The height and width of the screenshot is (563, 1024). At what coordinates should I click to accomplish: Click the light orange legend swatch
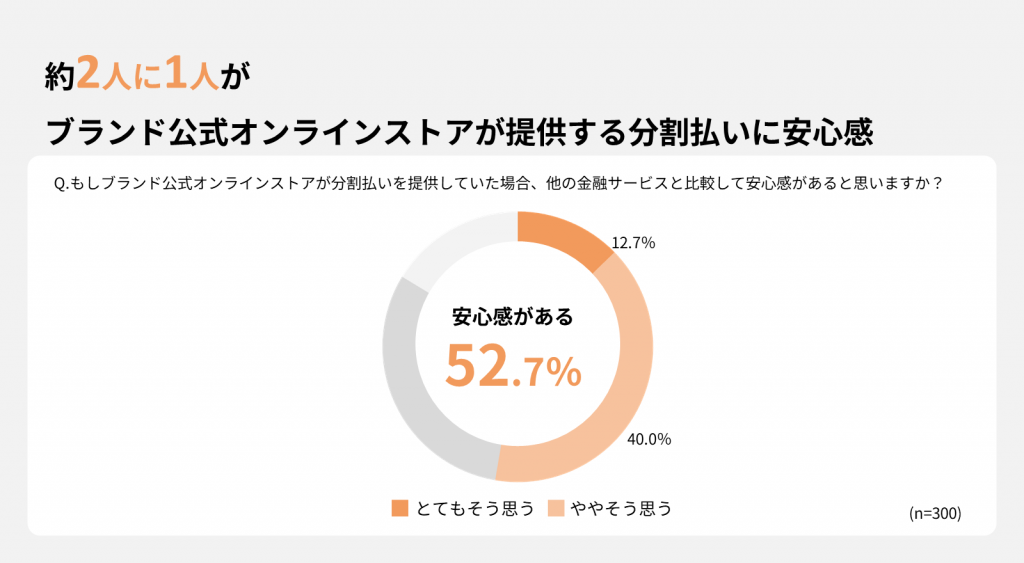(x=557, y=508)
